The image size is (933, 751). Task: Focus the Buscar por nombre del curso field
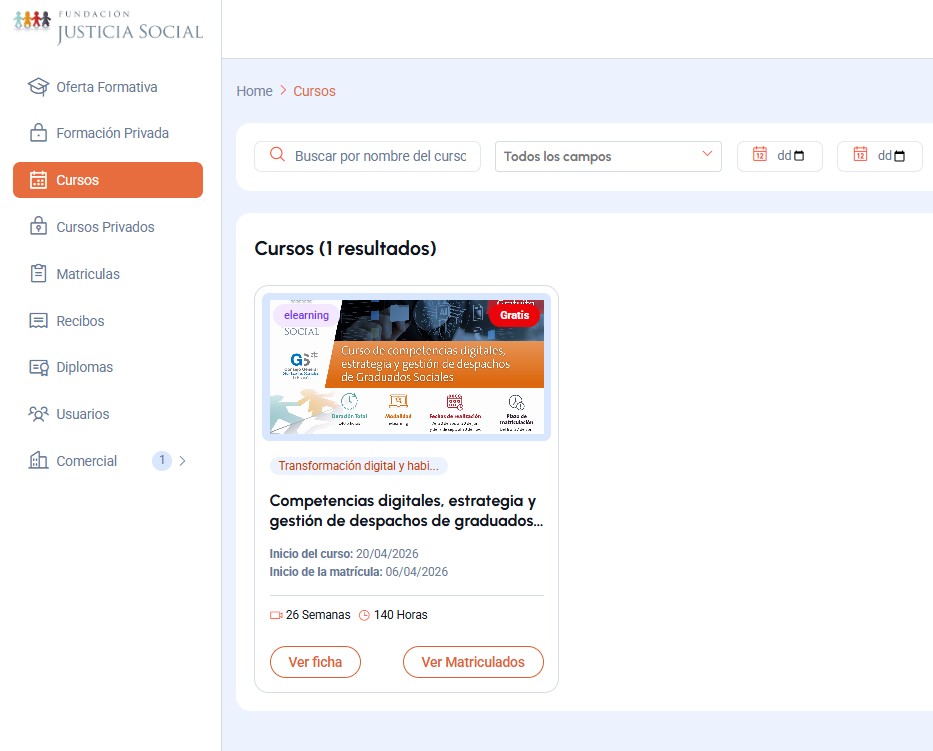point(367,156)
